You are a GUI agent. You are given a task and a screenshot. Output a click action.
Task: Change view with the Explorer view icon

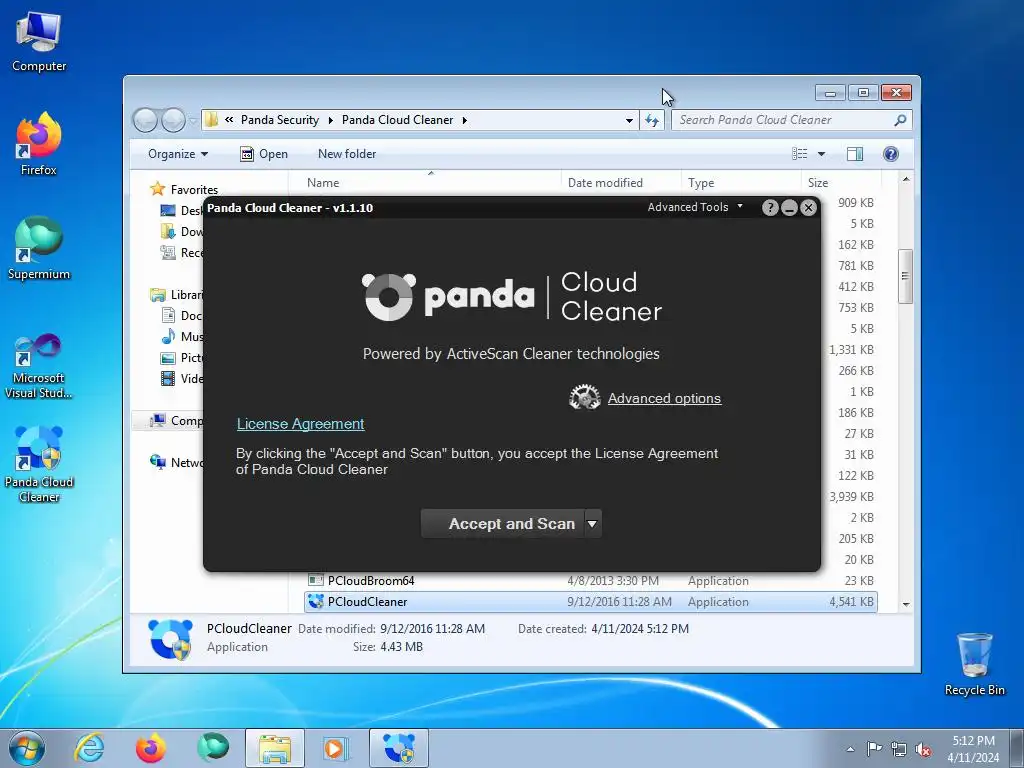pyautogui.click(x=799, y=154)
